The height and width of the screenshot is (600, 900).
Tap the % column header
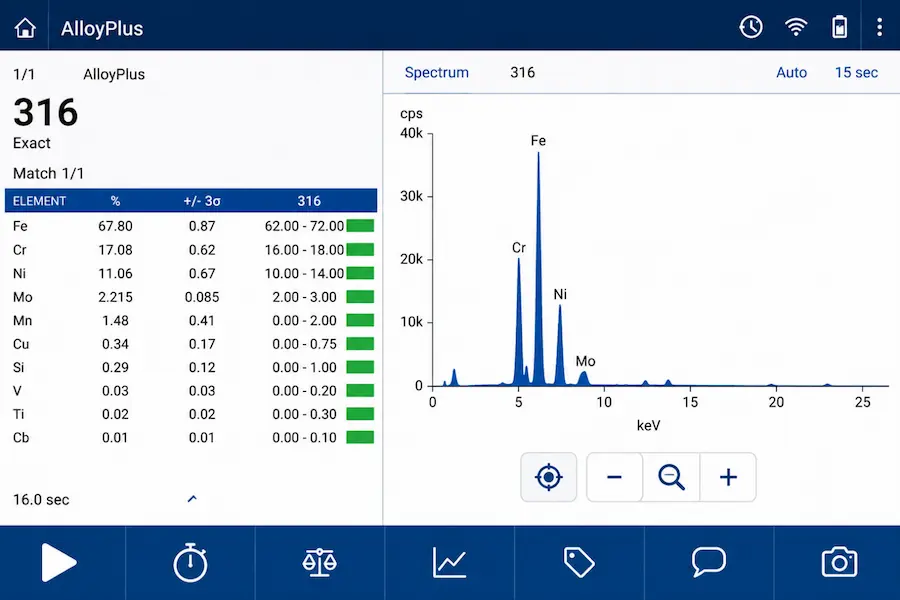coord(115,201)
